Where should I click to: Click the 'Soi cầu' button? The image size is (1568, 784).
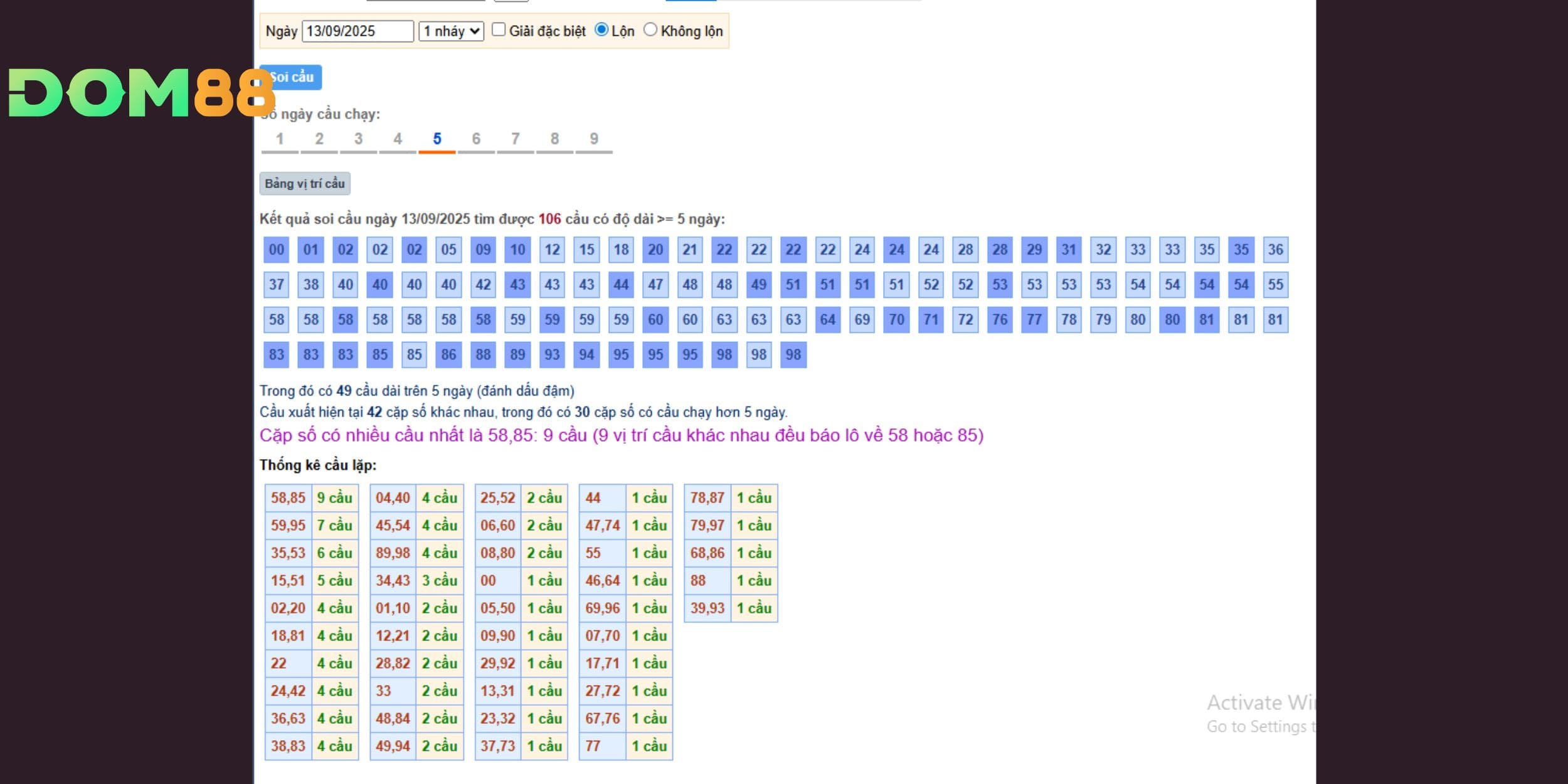[x=291, y=77]
